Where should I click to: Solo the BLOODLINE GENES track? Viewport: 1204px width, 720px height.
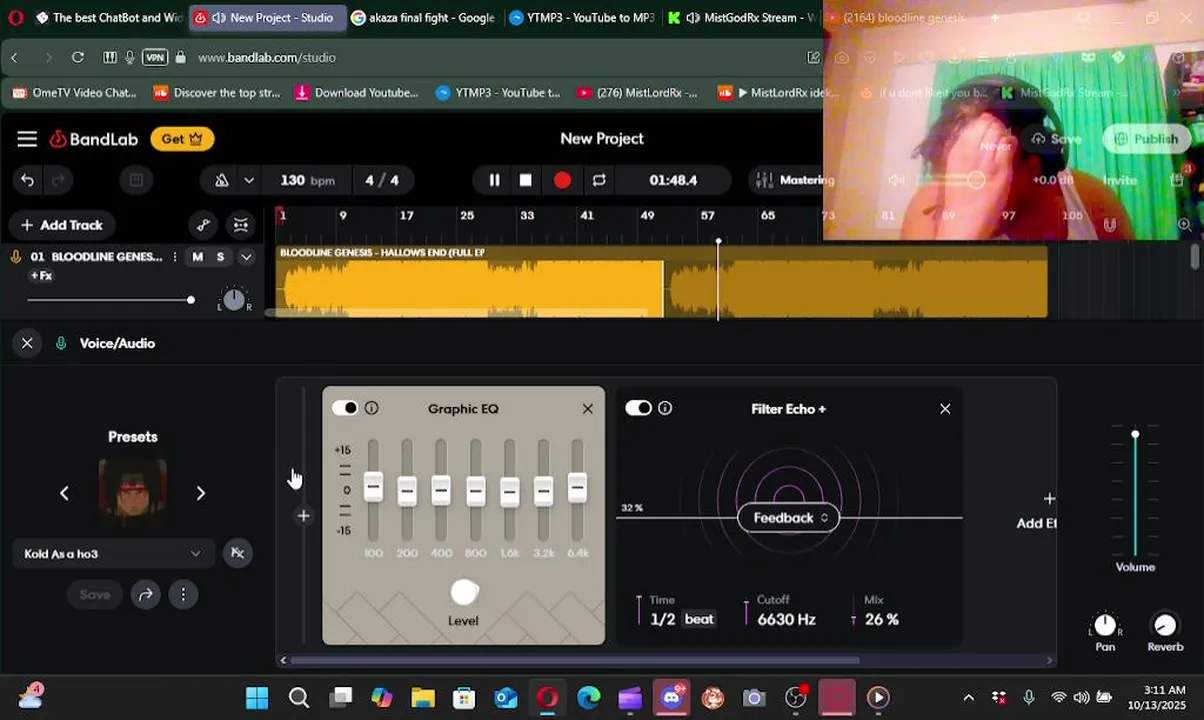coord(220,257)
